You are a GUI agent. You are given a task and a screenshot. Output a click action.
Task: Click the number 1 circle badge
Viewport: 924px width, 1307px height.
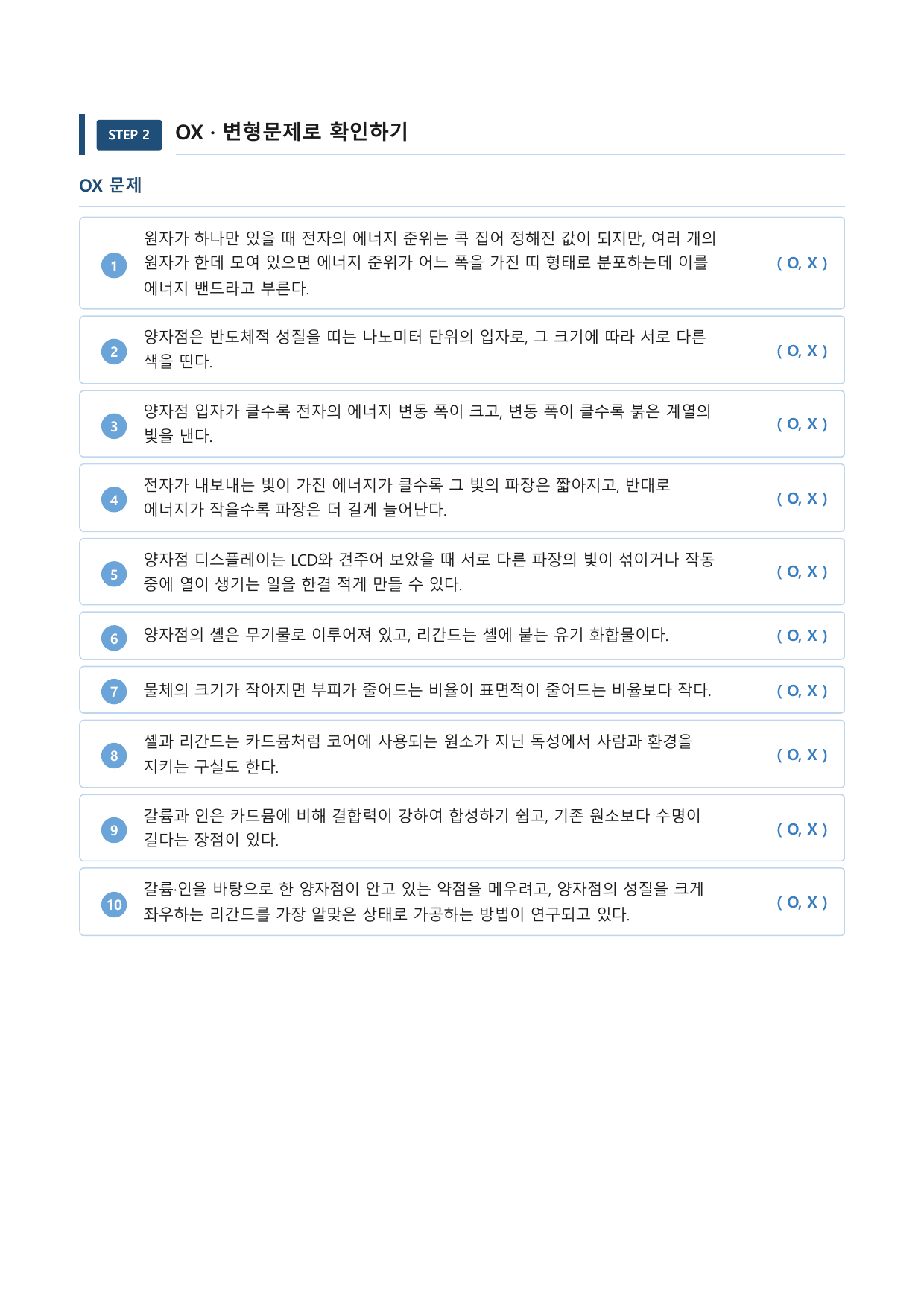tap(114, 265)
